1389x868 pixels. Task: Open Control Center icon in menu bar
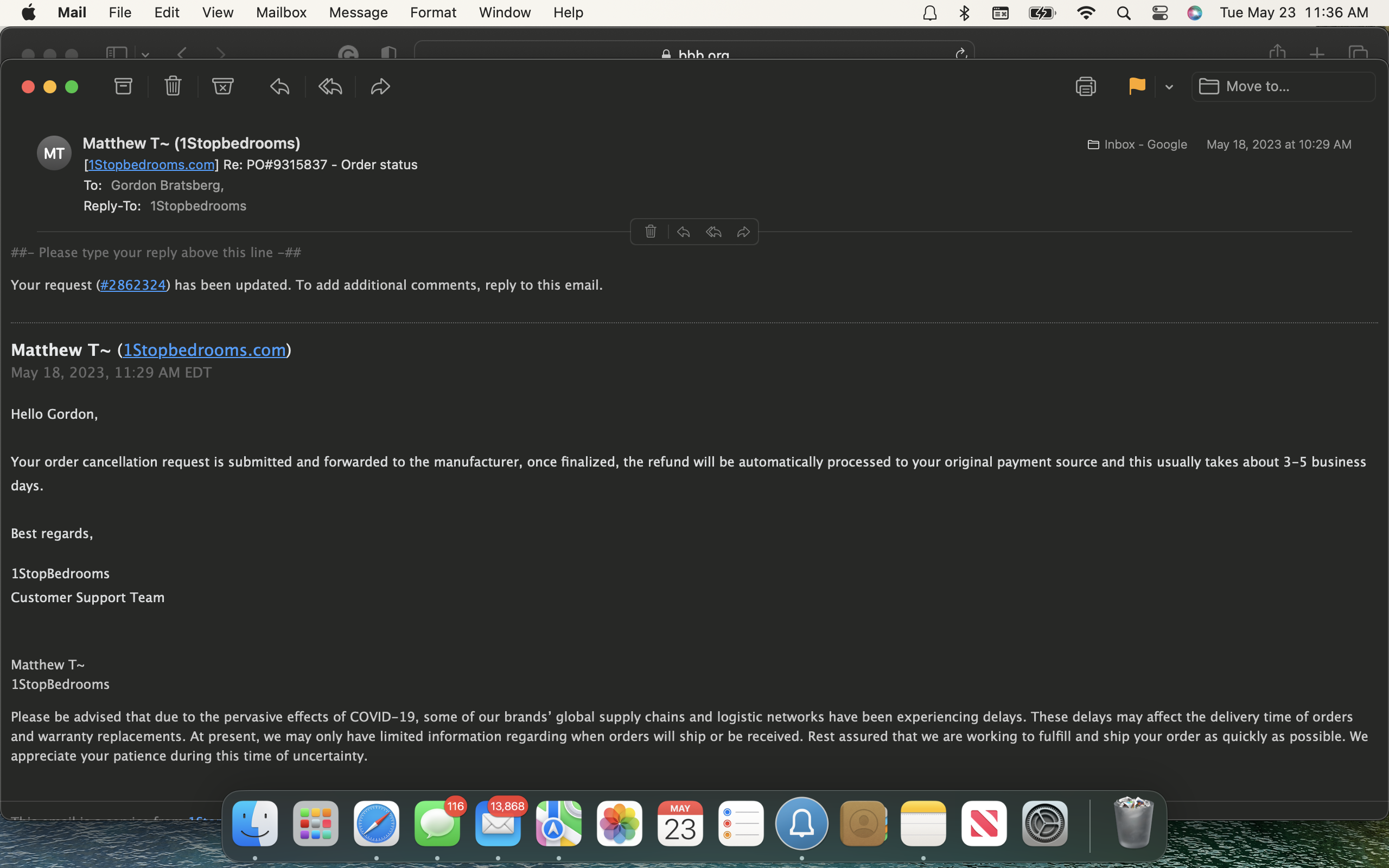(x=1159, y=12)
